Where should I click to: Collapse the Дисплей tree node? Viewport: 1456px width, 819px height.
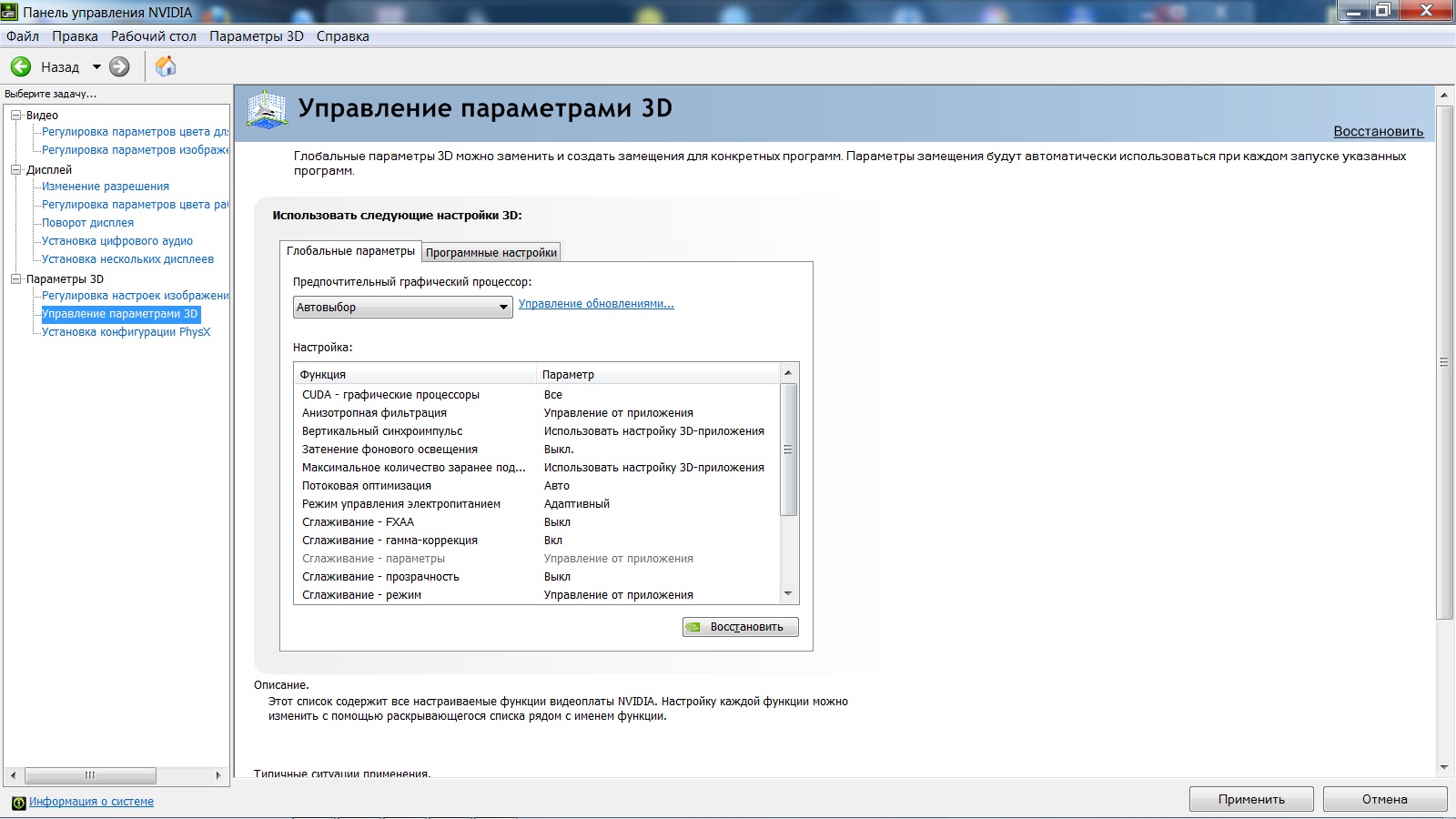coord(15,169)
